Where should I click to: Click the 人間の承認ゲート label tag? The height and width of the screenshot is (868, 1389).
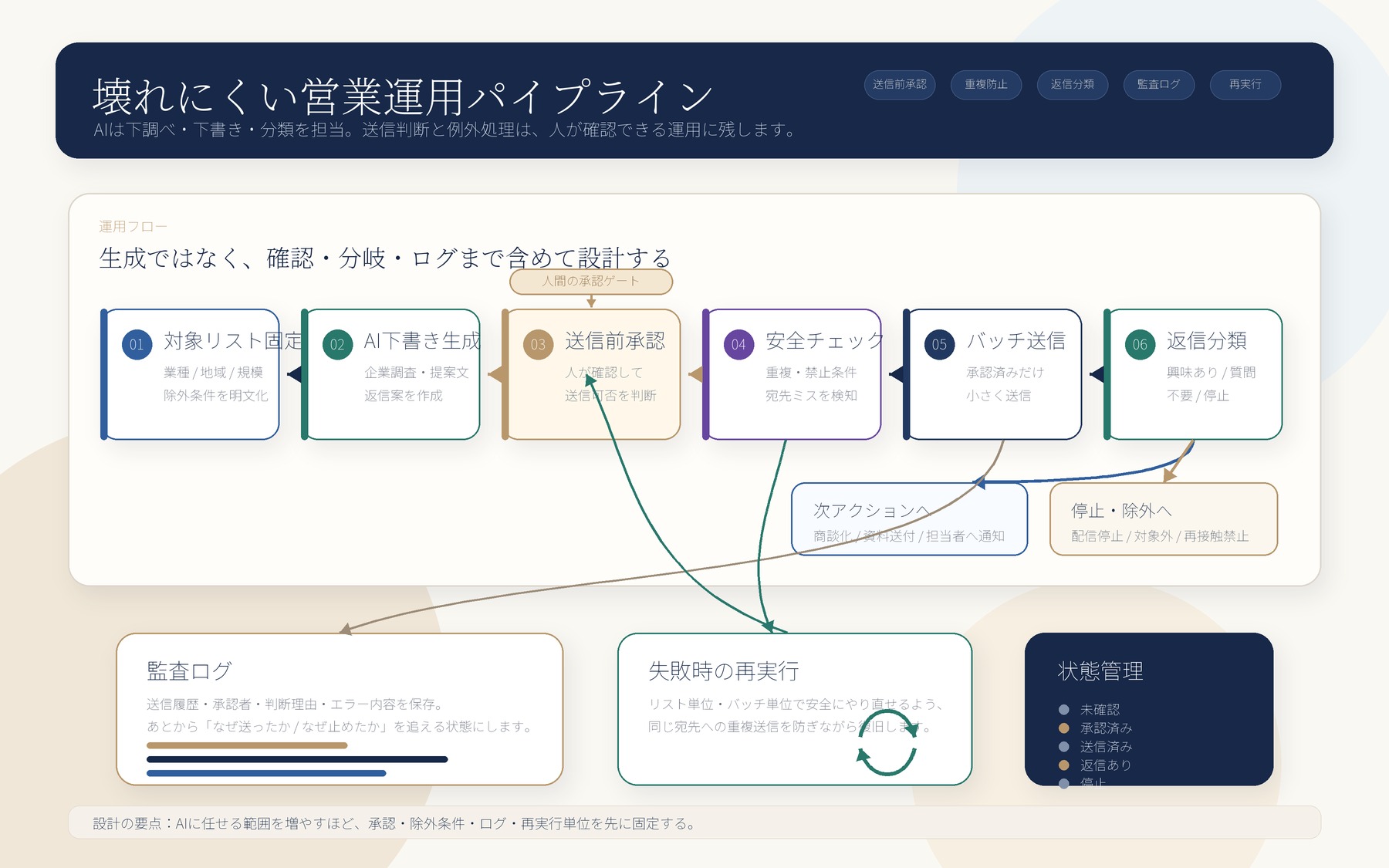pyautogui.click(x=590, y=282)
